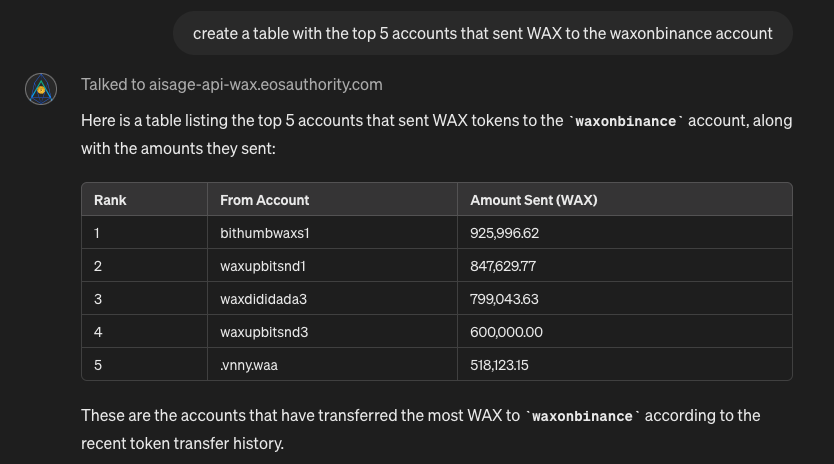Click the 'Rank' column header

point(110,200)
